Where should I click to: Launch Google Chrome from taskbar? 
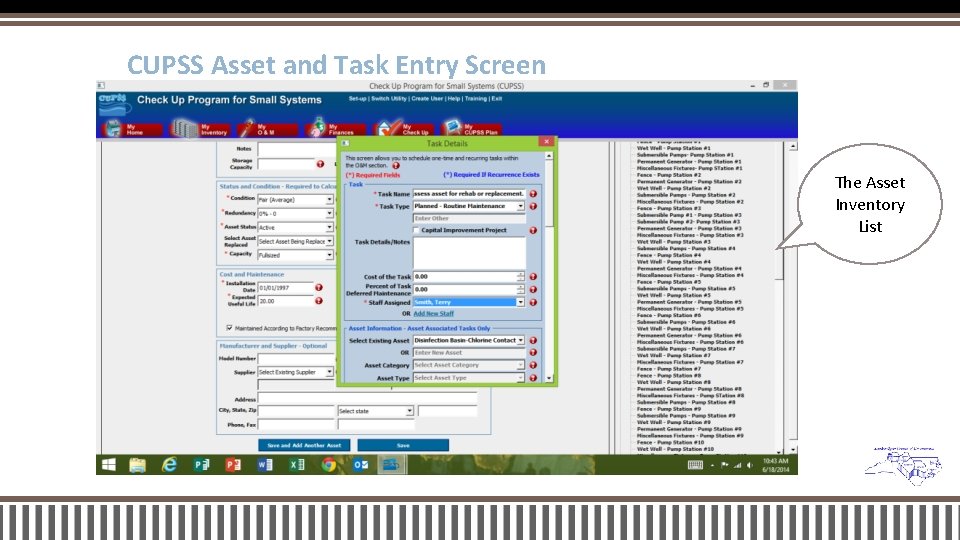[x=329, y=465]
